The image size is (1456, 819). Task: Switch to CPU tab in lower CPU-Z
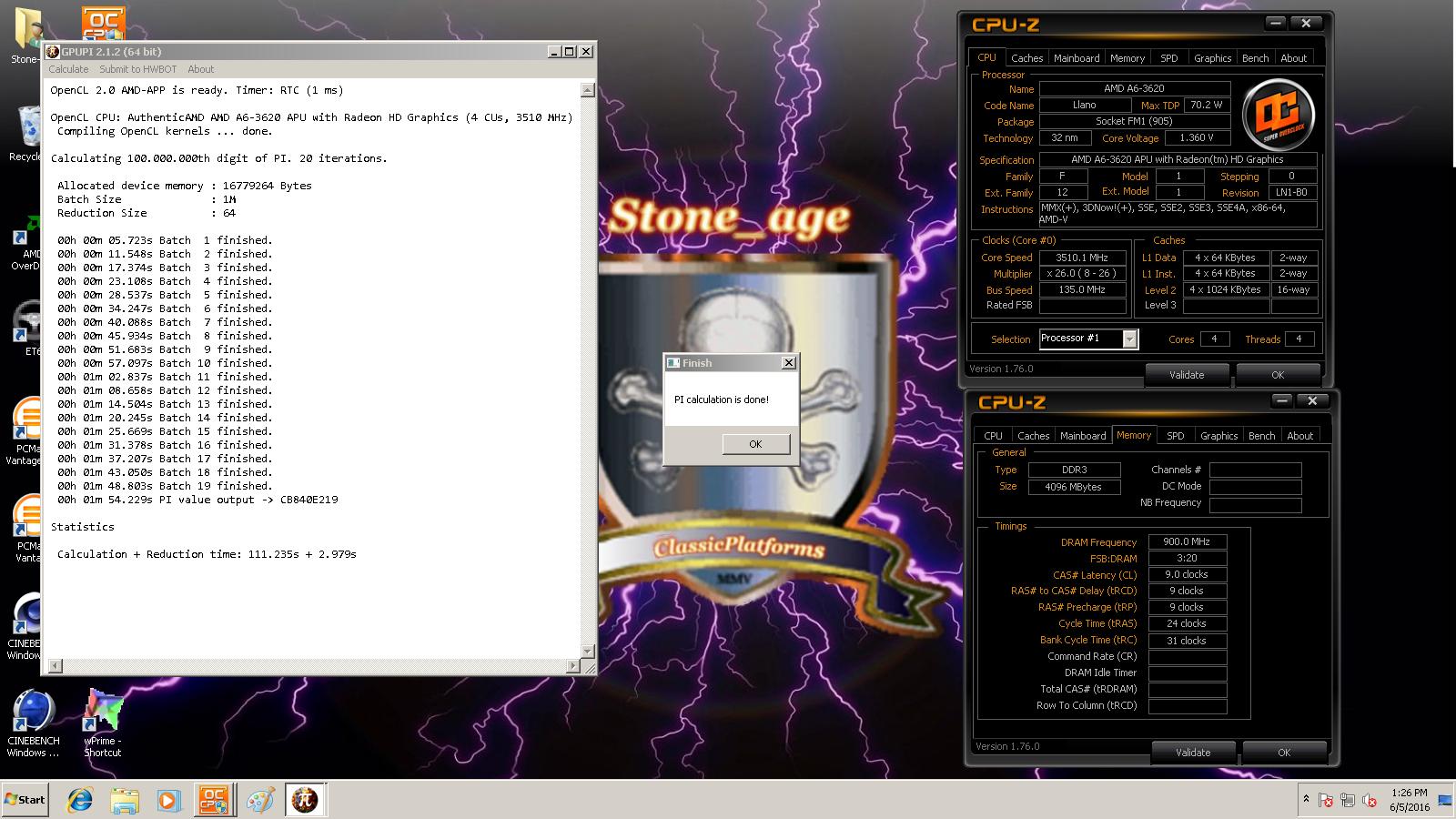click(993, 436)
